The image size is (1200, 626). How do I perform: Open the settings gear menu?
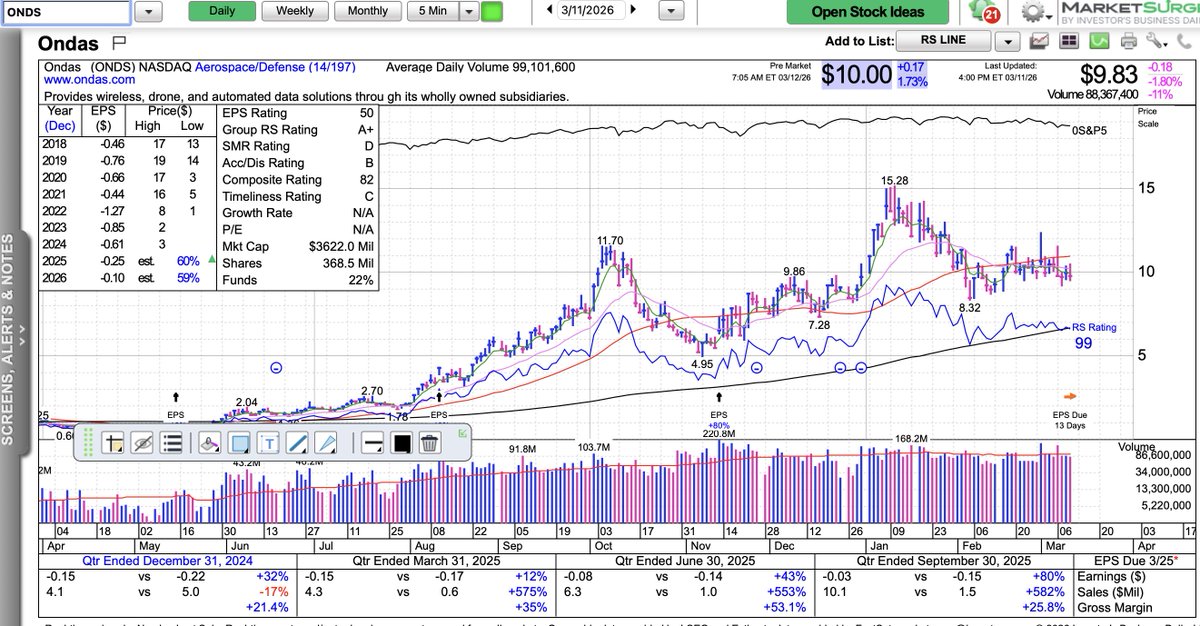pyautogui.click(x=1035, y=12)
